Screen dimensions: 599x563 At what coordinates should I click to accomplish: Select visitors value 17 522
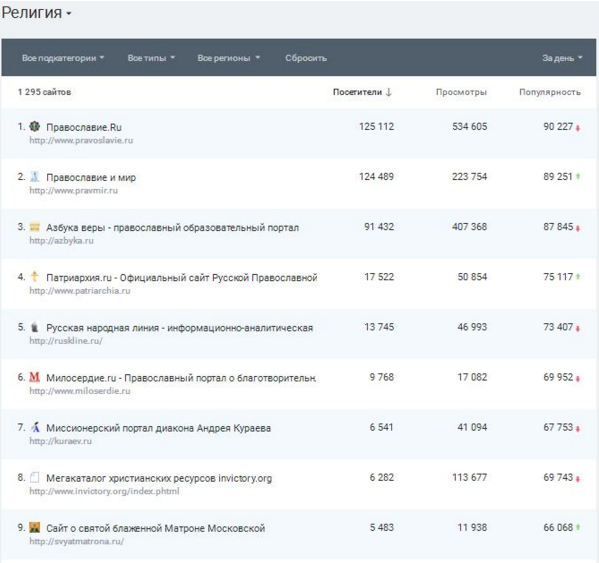(x=379, y=277)
